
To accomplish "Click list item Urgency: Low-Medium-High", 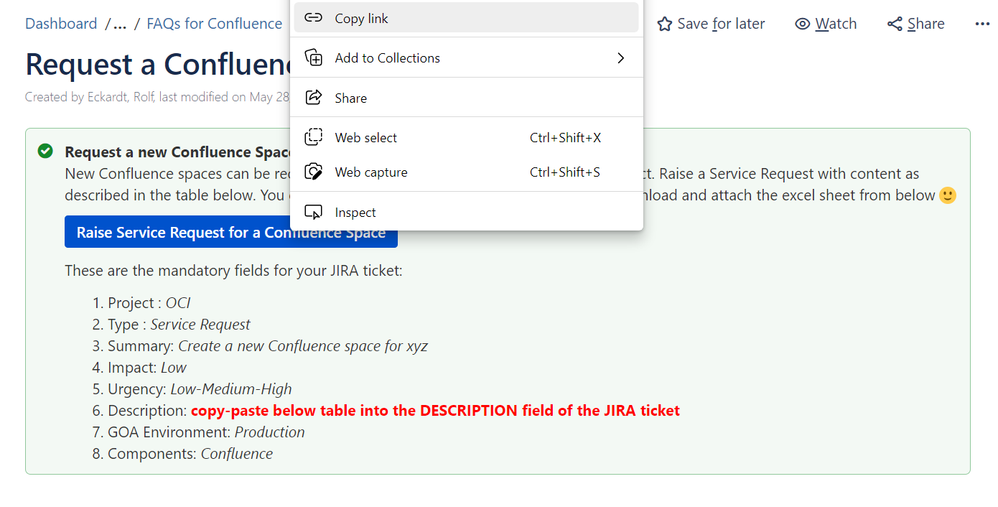I will pos(200,389).
